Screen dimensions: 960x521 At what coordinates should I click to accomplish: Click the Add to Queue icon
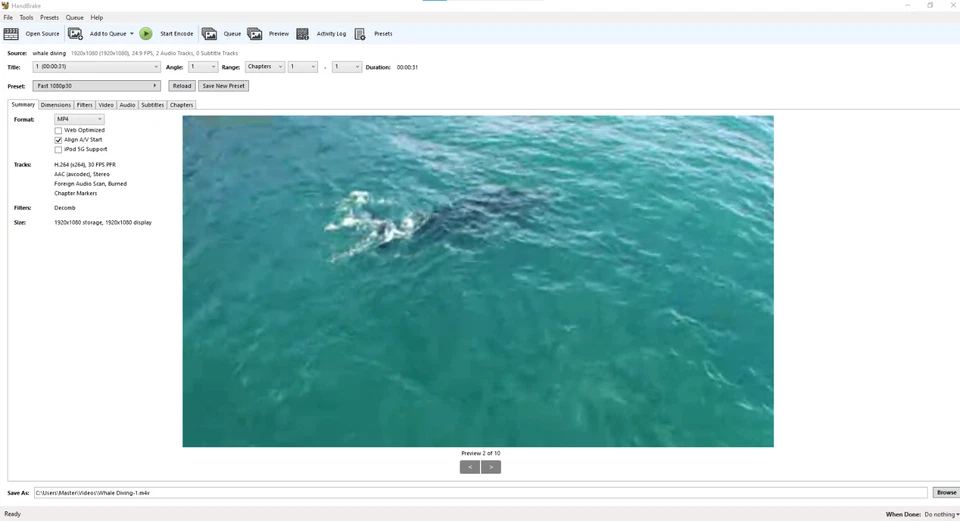(75, 34)
